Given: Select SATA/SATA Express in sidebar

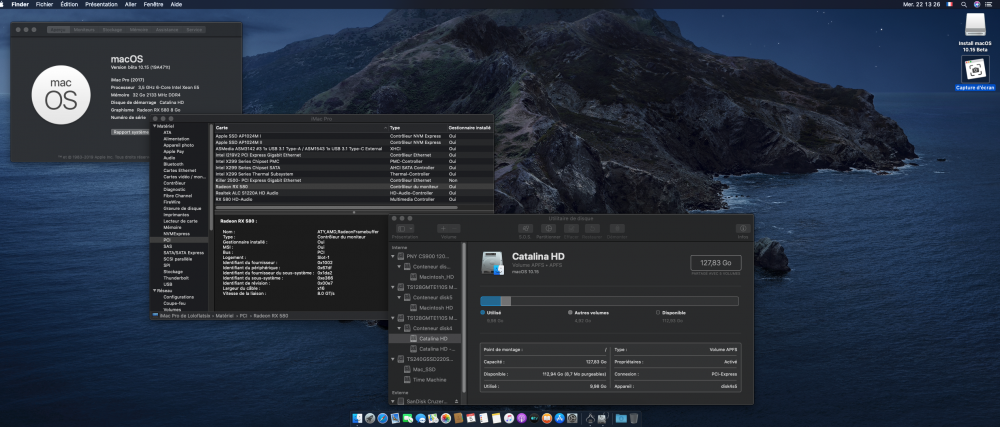Looking at the screenshot, I should 184,252.
